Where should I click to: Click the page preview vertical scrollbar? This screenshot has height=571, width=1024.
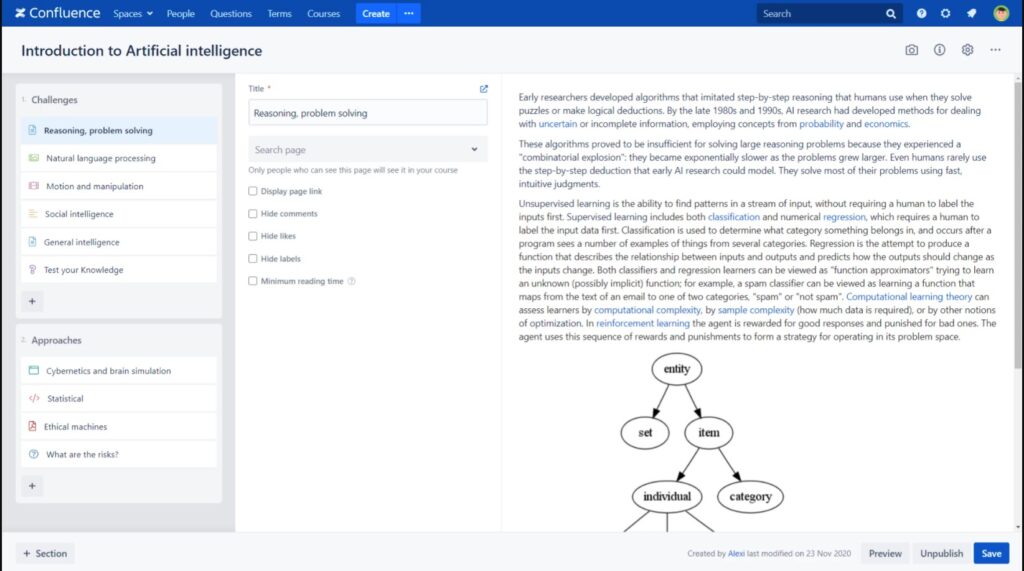1018,225
